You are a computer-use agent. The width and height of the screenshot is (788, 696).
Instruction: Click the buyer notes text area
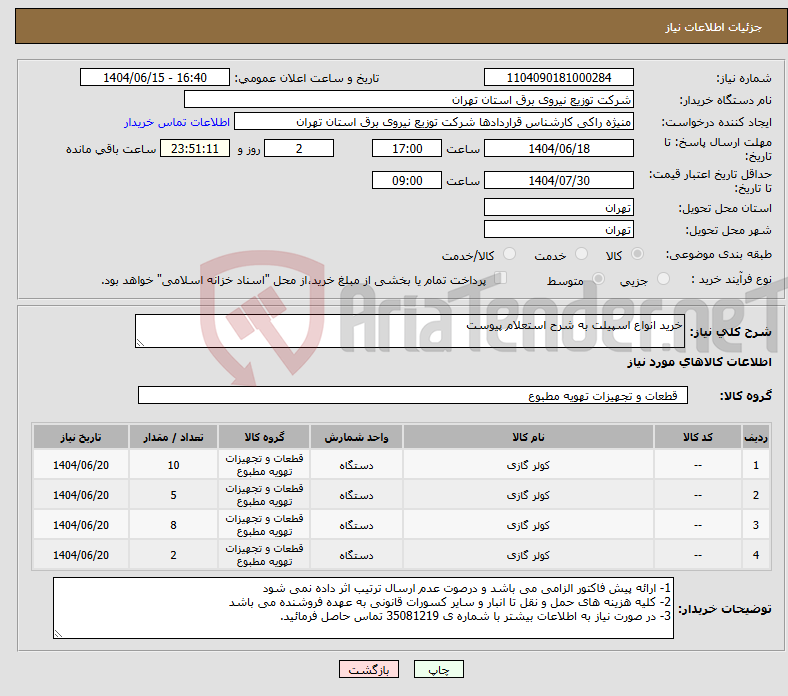363,608
